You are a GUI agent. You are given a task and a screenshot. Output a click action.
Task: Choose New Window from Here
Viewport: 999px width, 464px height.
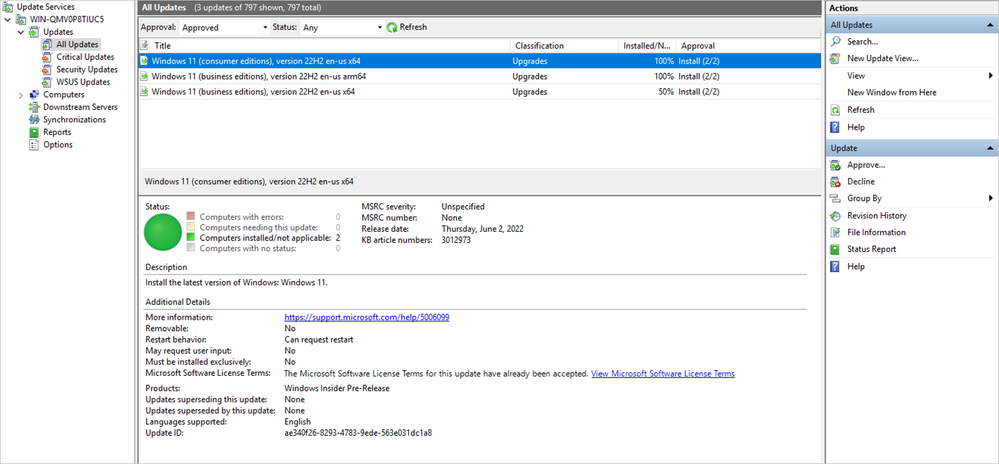[892, 92]
